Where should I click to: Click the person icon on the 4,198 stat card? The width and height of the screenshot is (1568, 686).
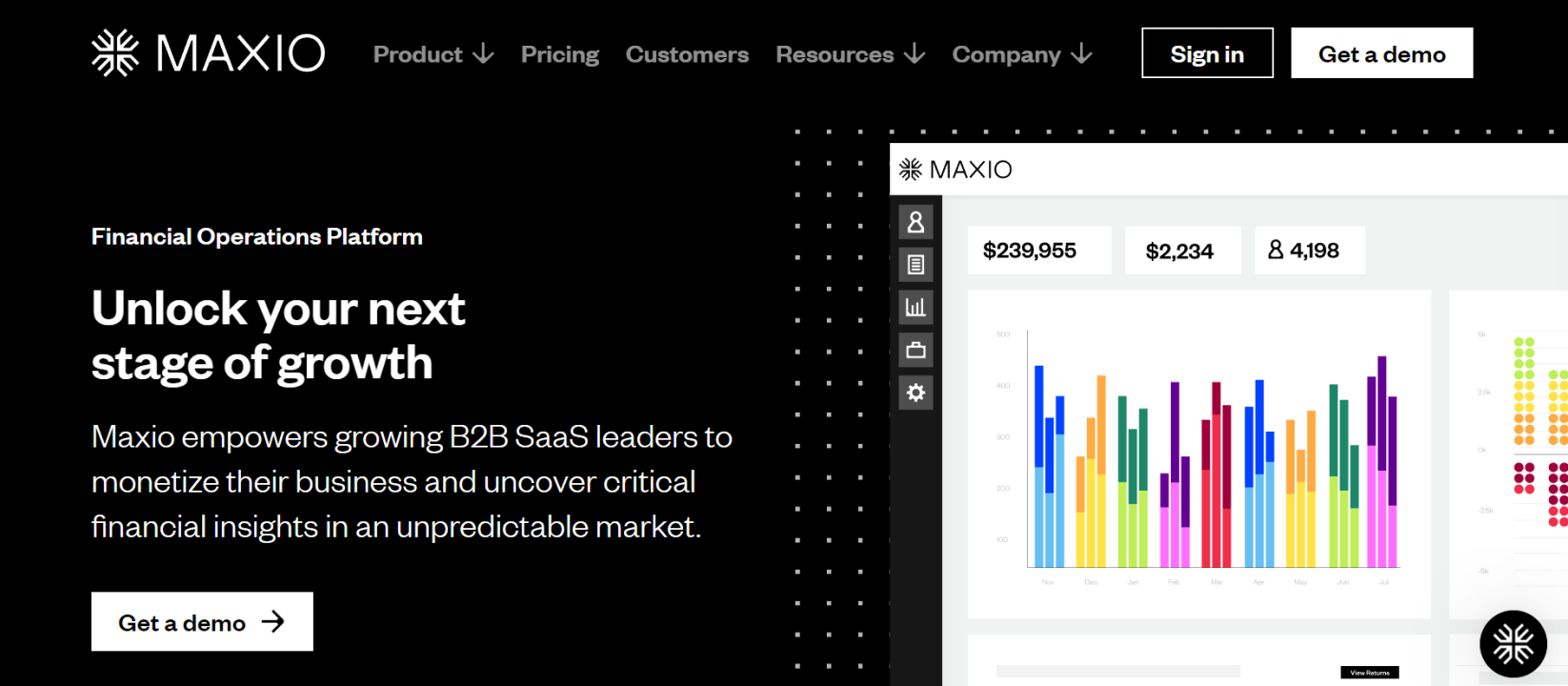[x=1275, y=250]
